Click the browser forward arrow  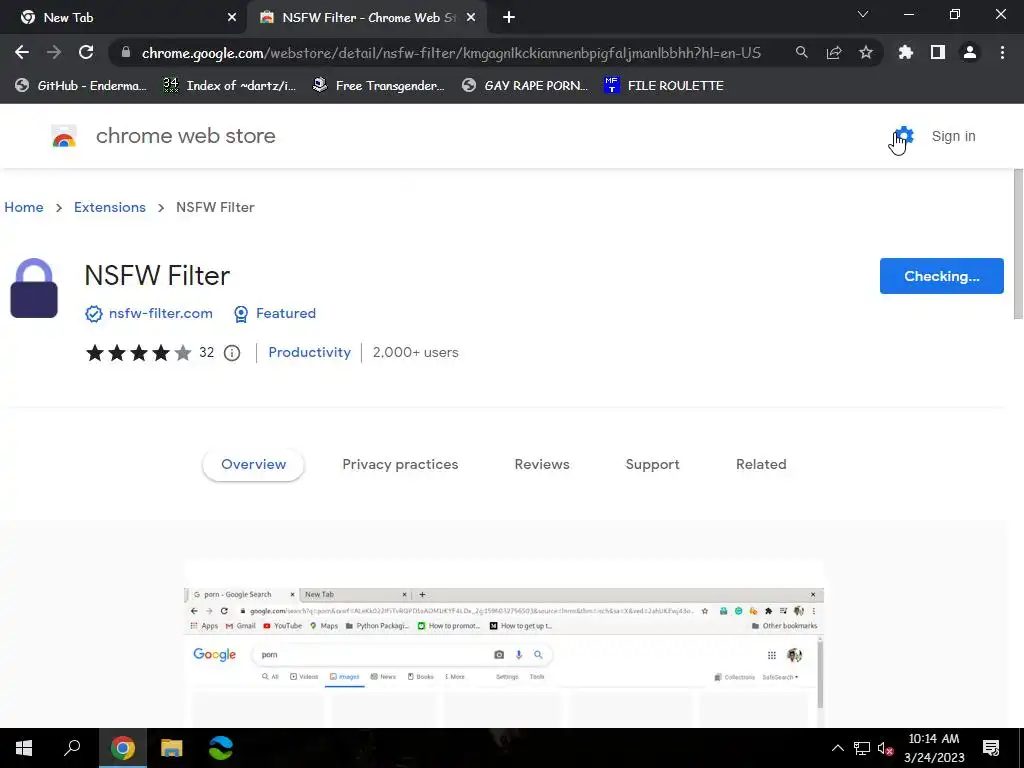(54, 52)
